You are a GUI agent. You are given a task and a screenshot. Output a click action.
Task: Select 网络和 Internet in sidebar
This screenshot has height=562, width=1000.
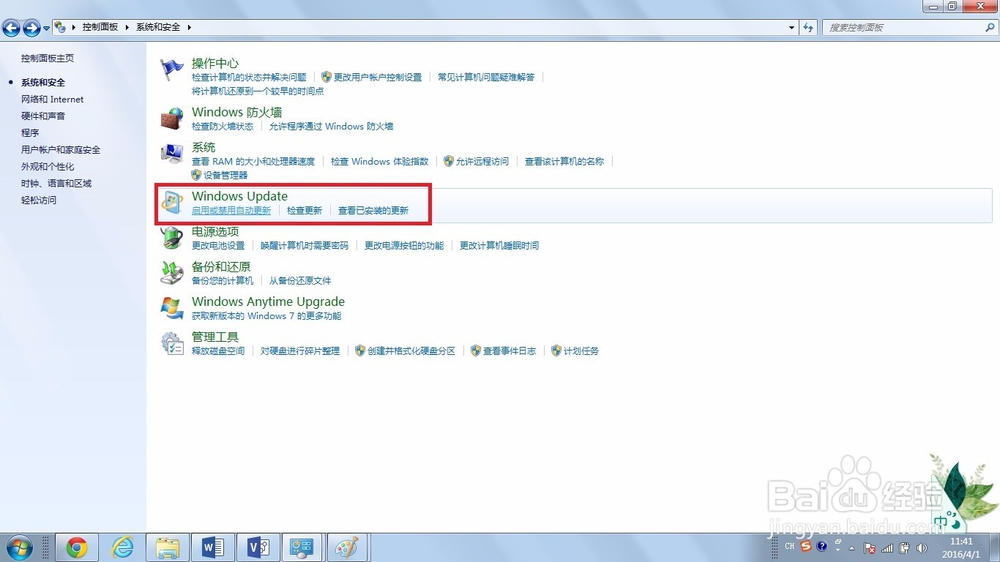(x=52, y=100)
